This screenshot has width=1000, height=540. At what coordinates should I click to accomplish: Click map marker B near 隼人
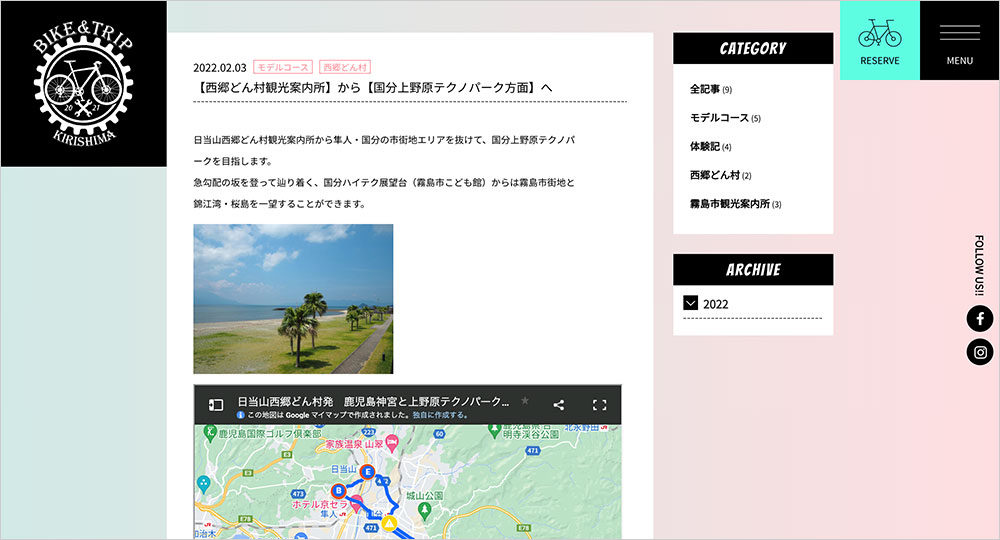coord(338,490)
